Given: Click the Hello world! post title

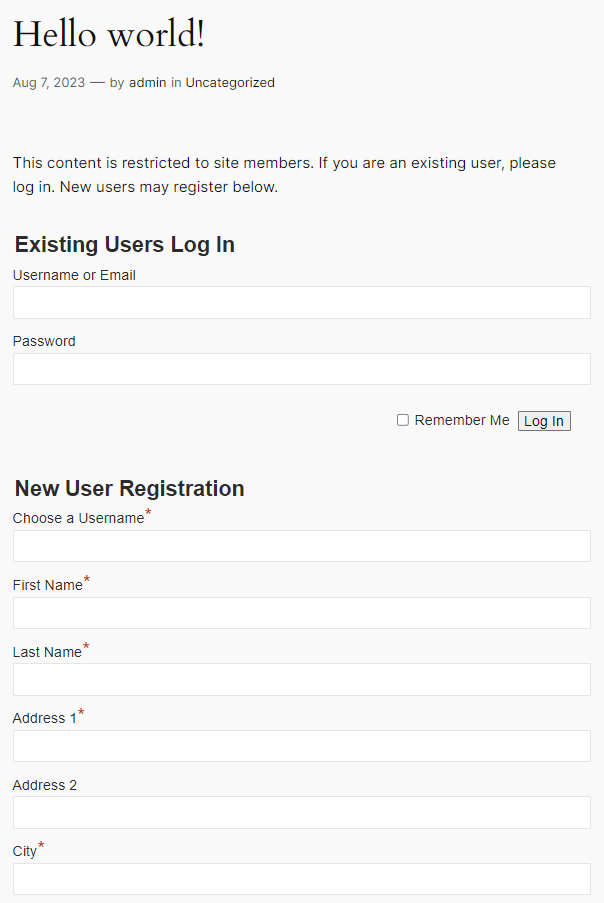Looking at the screenshot, I should [109, 35].
